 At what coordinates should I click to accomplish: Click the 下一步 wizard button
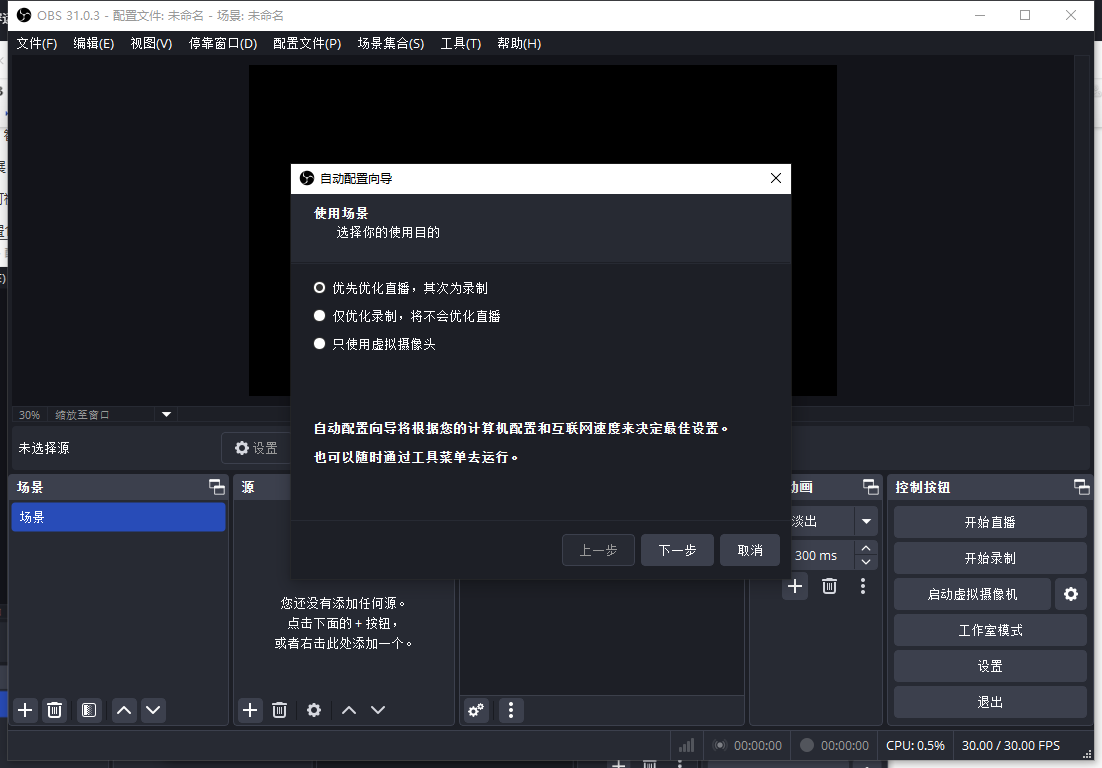coord(677,550)
